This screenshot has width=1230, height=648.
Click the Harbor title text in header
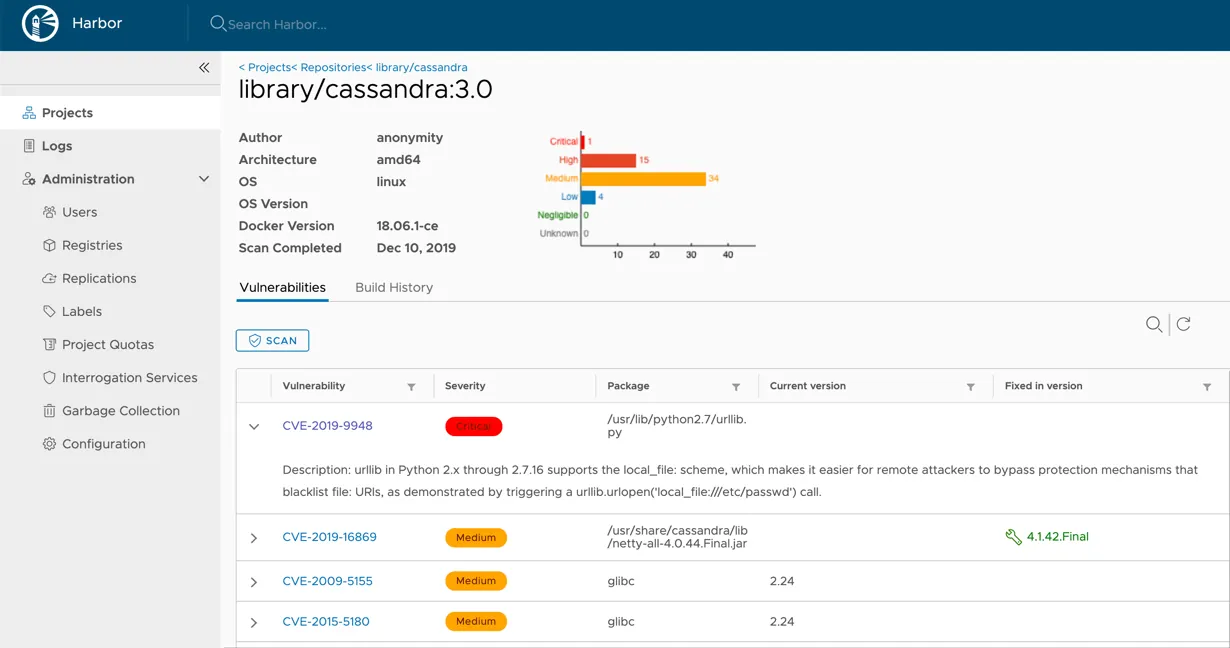pos(97,23)
